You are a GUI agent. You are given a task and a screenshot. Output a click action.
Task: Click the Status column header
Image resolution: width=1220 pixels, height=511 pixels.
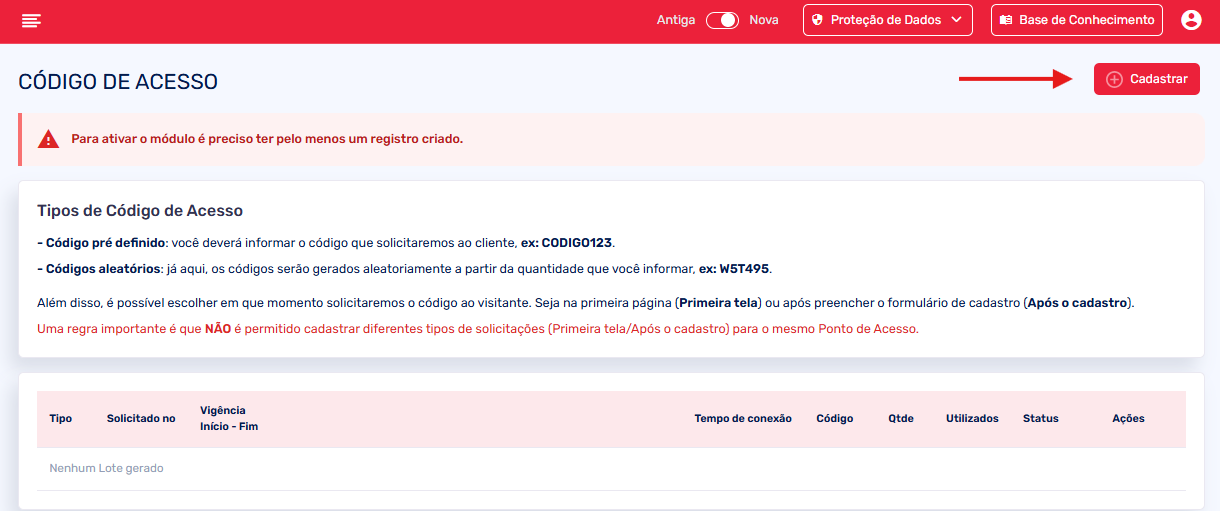(x=1040, y=418)
